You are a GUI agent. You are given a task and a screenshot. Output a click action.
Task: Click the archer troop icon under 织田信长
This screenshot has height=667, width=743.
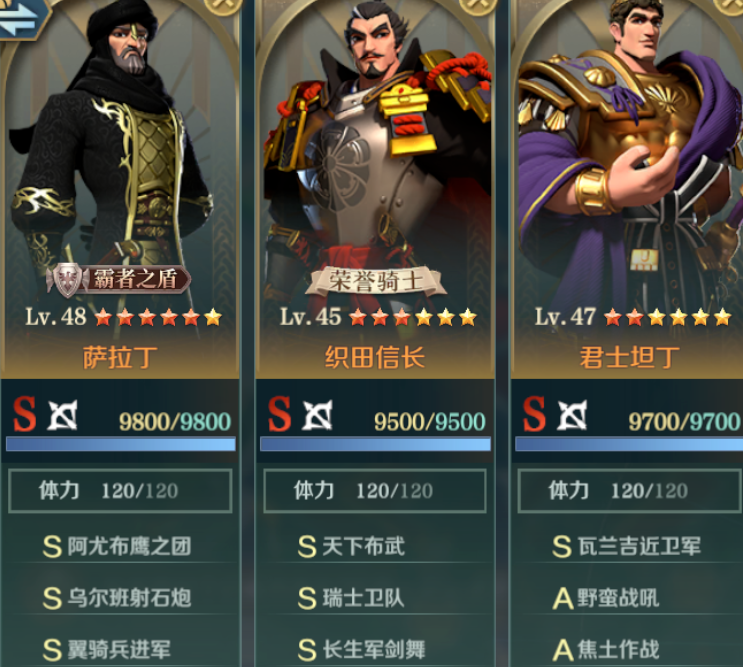[x=317, y=415]
